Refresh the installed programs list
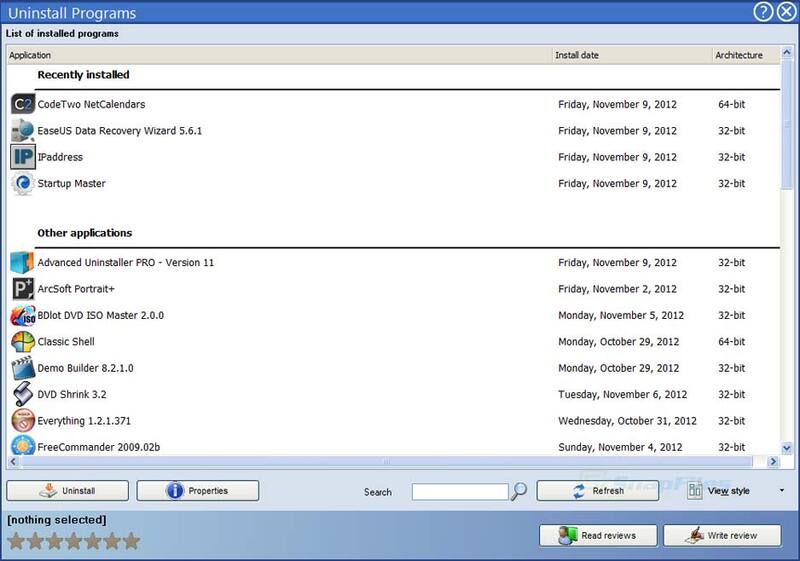Image resolution: width=800 pixels, height=561 pixels. pyautogui.click(x=597, y=491)
